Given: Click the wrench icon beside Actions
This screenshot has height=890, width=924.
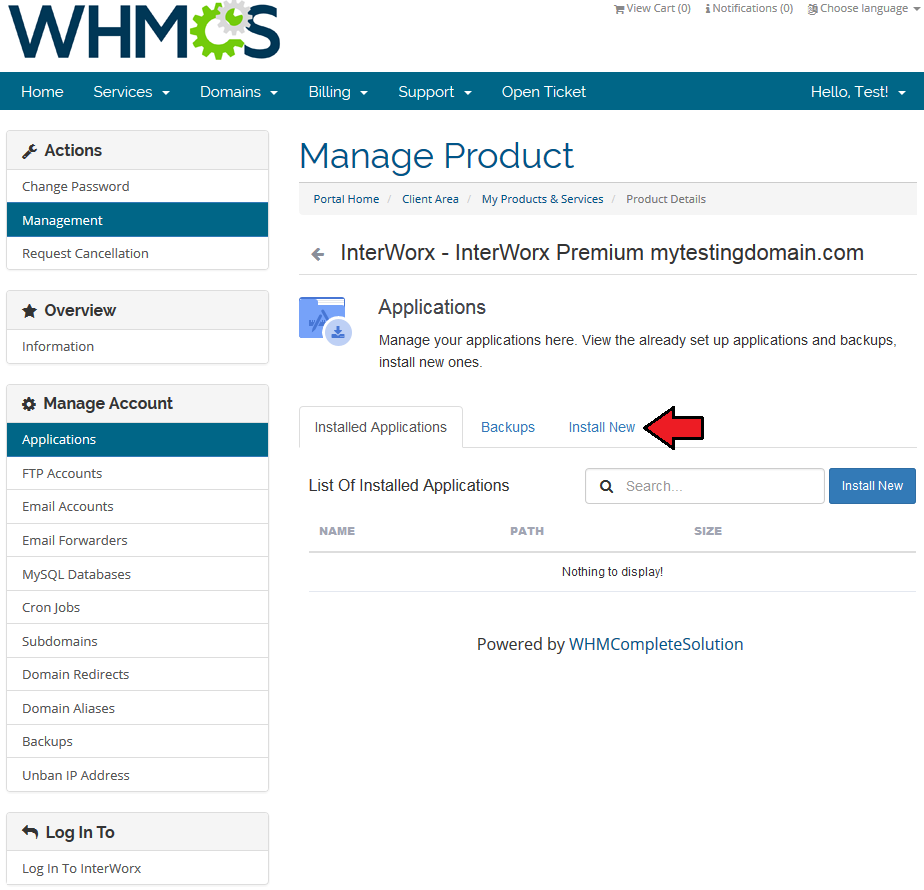Looking at the screenshot, I should tap(29, 151).
